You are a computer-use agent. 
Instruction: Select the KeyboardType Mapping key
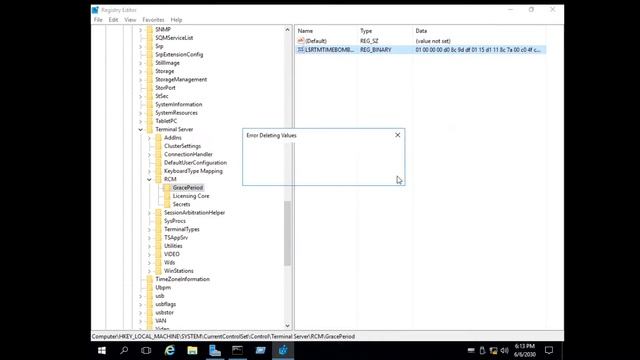(x=193, y=171)
